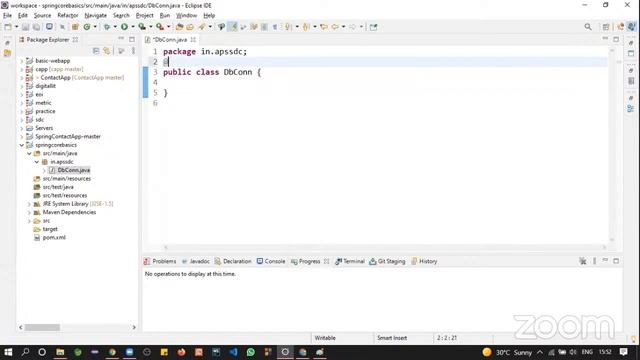Screen dimensions: 640x360
Task: Click the New file toolbar icon
Action: coord(8,27)
